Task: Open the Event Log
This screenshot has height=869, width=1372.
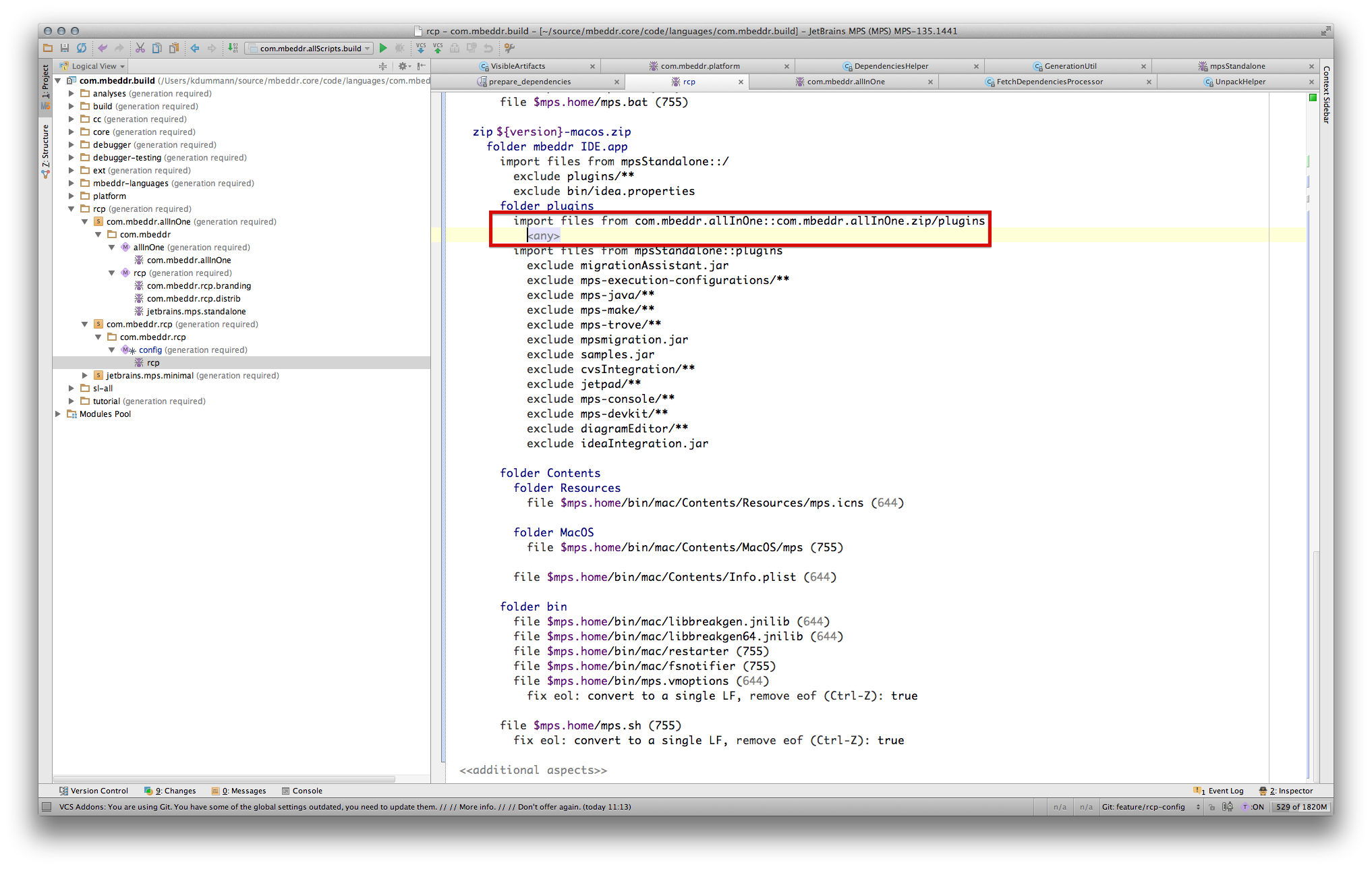Action: 1219,791
